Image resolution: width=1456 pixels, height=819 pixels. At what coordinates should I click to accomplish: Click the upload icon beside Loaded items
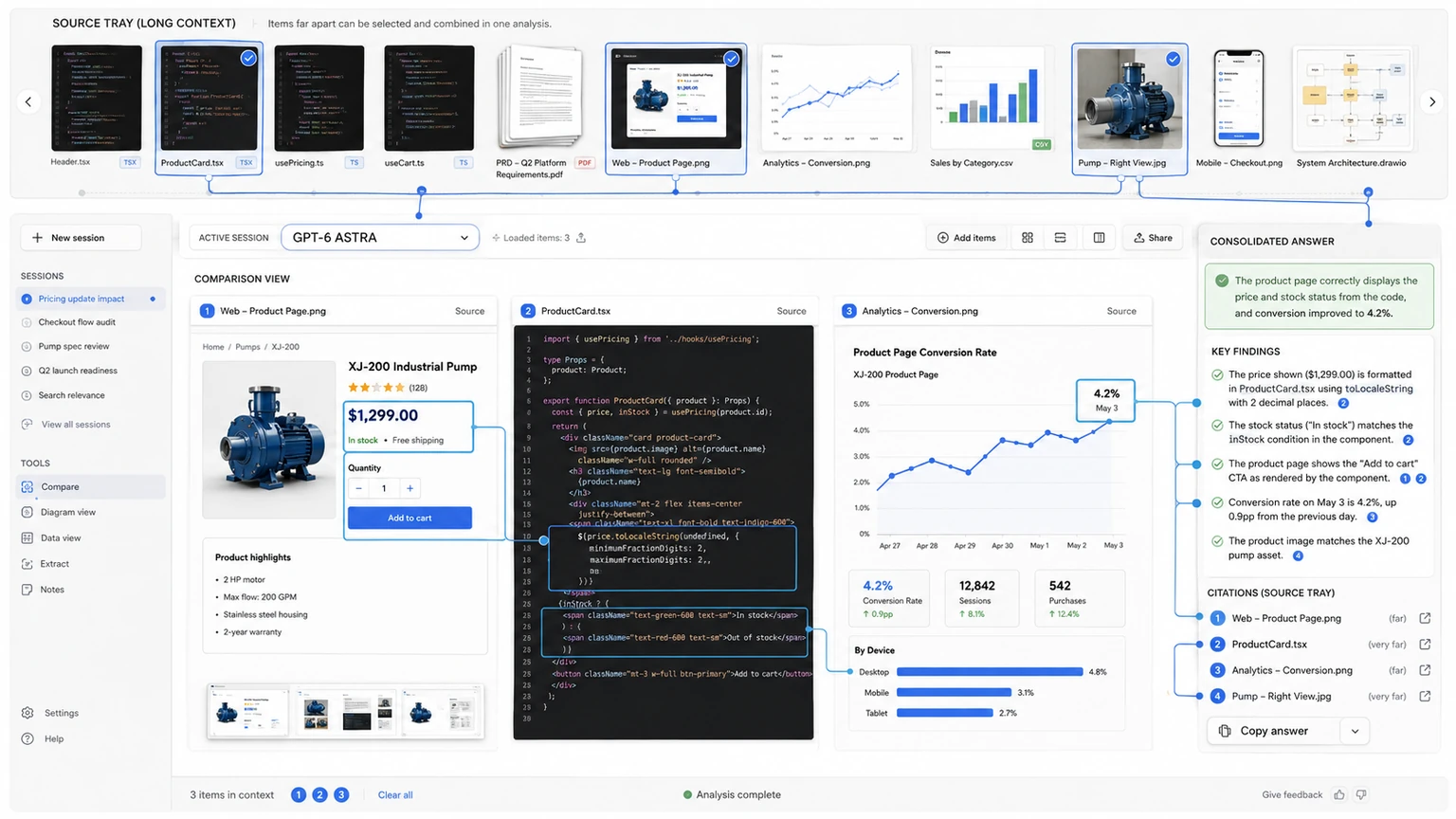[581, 238]
